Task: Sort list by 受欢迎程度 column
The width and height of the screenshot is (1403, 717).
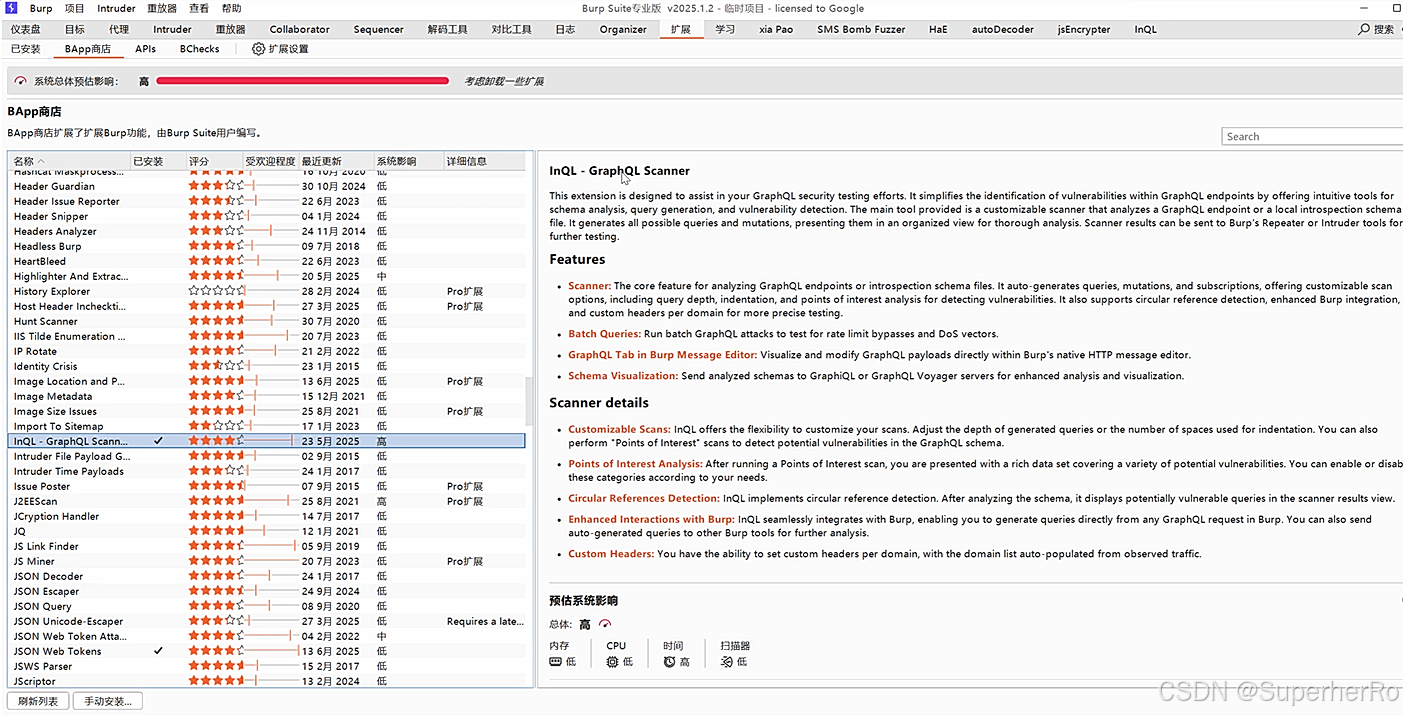Action: (x=271, y=161)
